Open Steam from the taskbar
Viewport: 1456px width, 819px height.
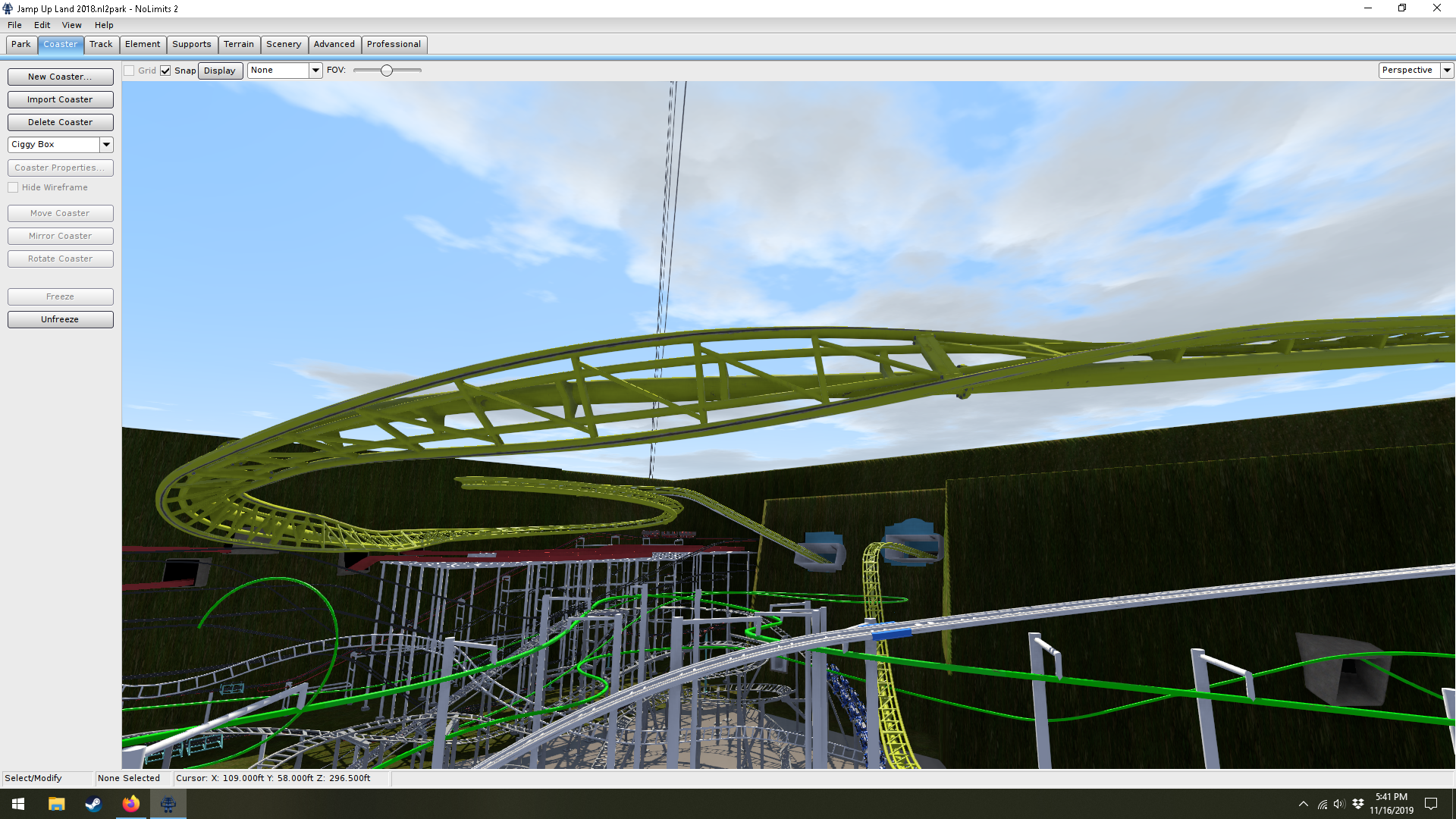point(93,804)
